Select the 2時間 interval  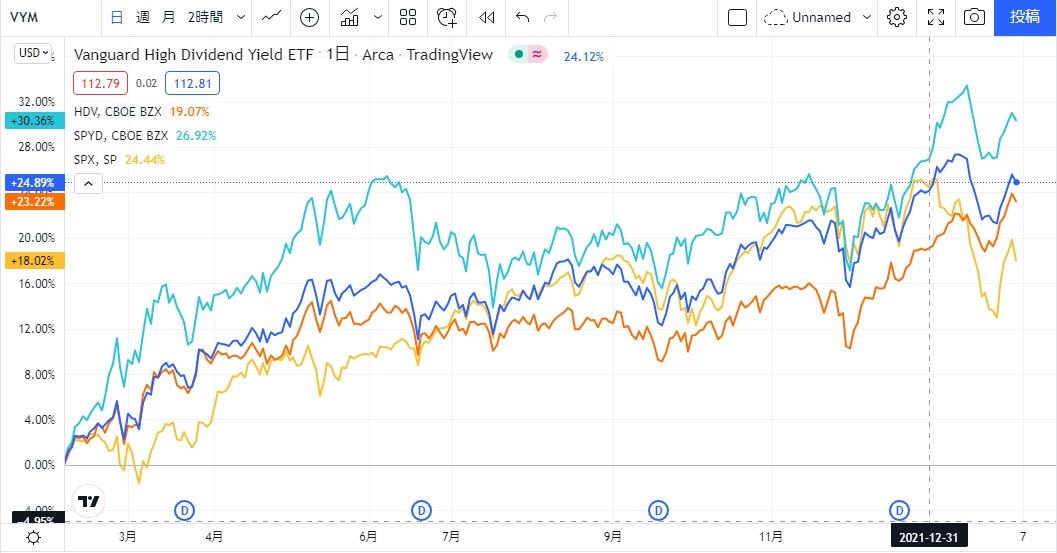(x=205, y=18)
